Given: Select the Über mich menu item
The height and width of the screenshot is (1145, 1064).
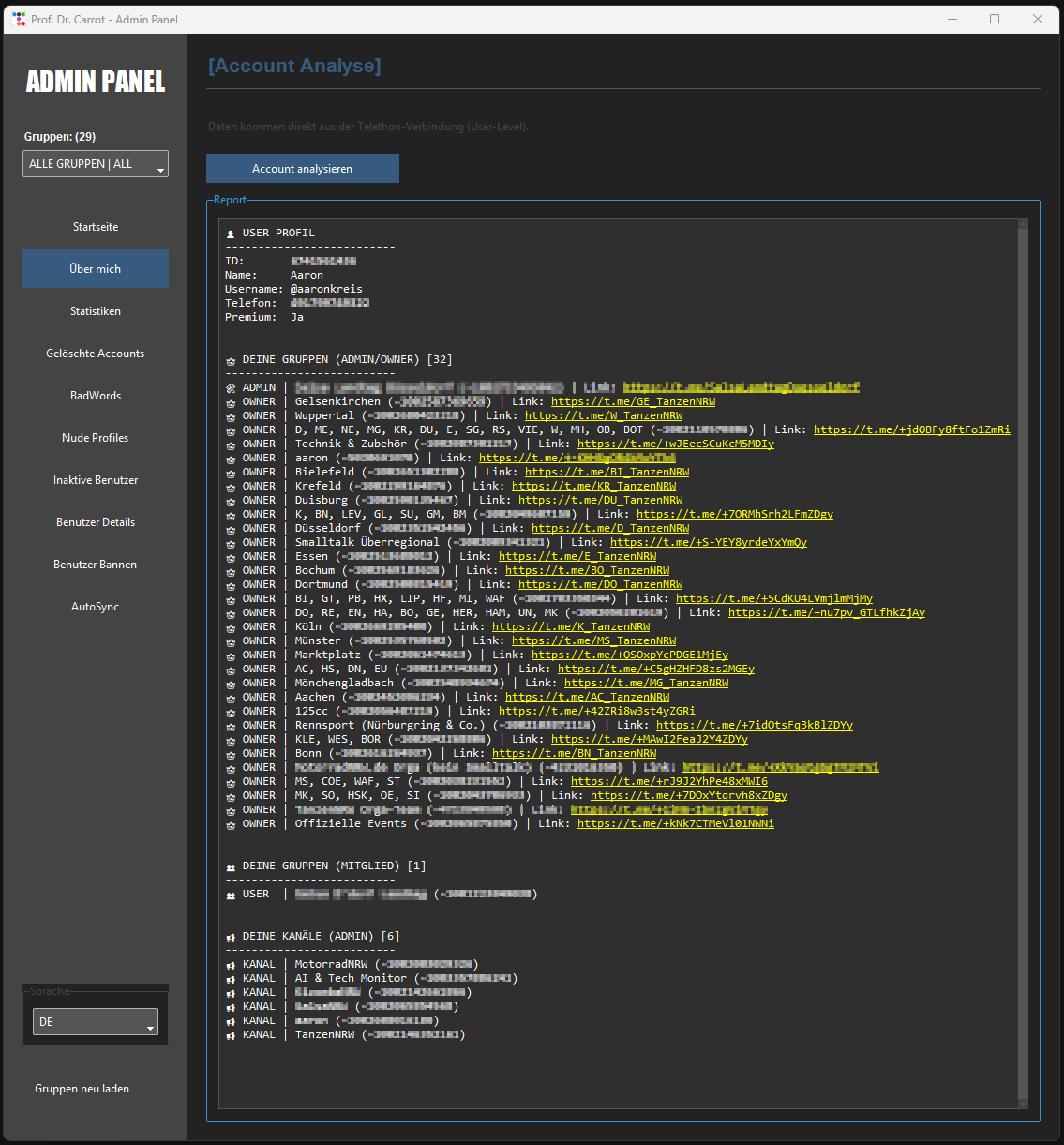Looking at the screenshot, I should click(x=96, y=269).
